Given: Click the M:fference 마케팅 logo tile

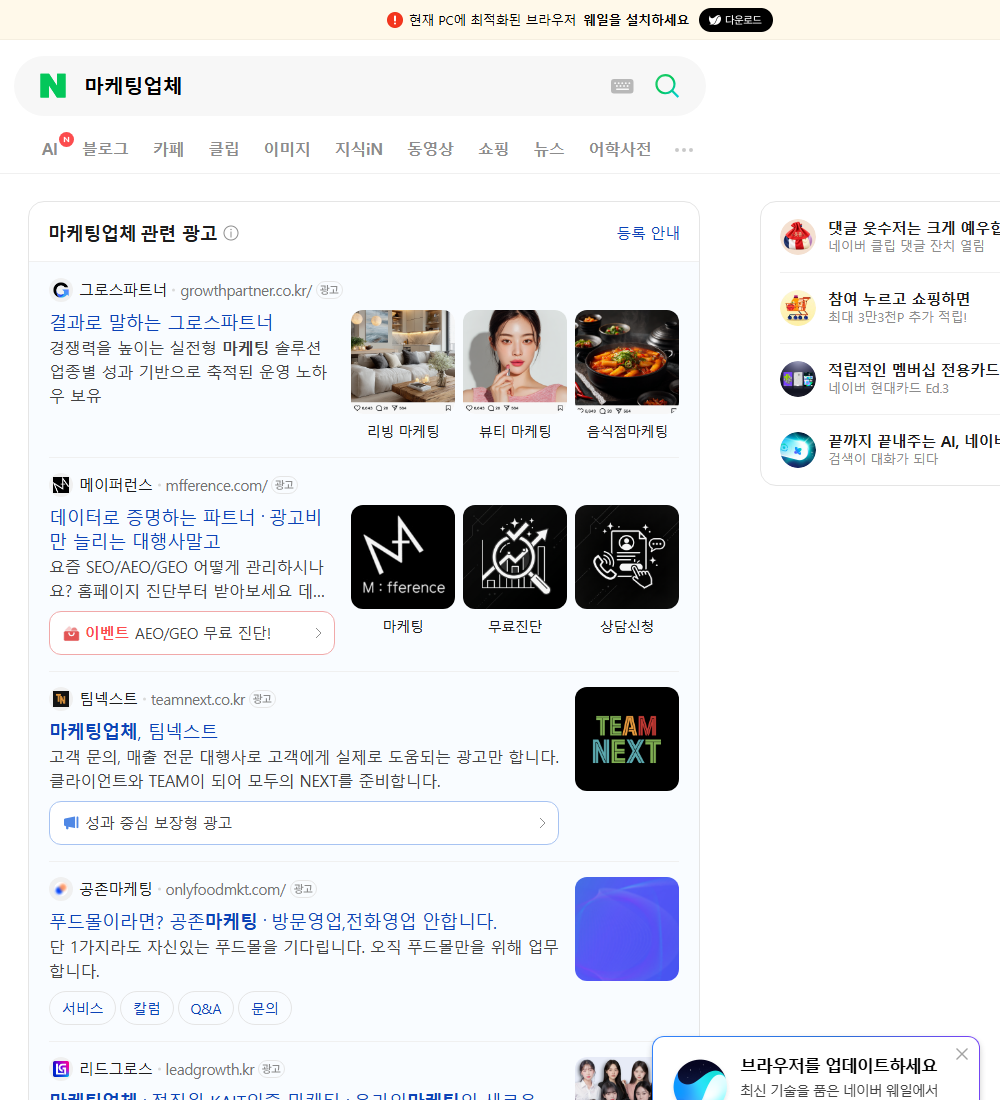Looking at the screenshot, I should [403, 557].
